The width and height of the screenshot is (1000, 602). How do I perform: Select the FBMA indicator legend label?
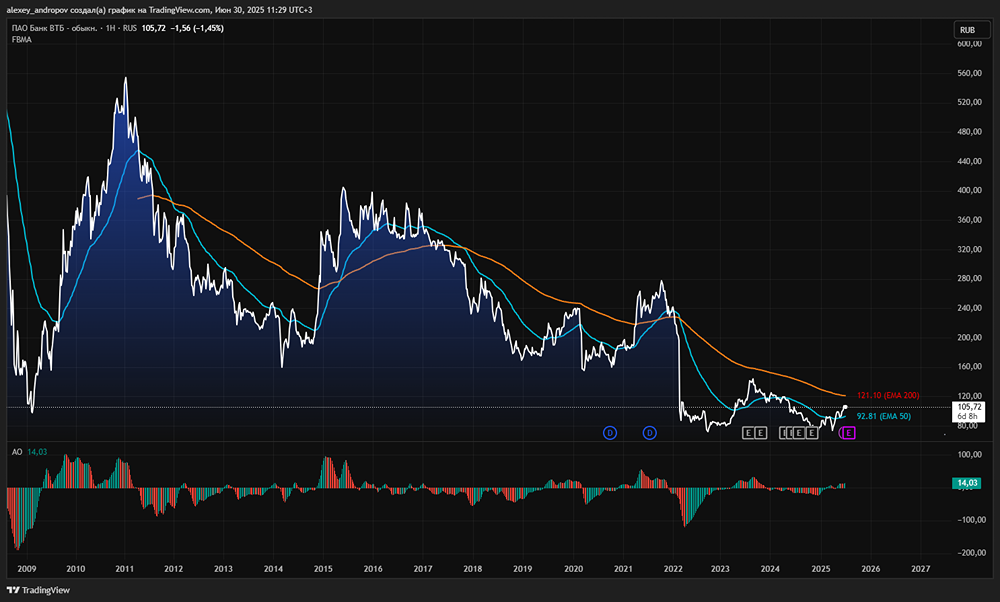[x=24, y=40]
